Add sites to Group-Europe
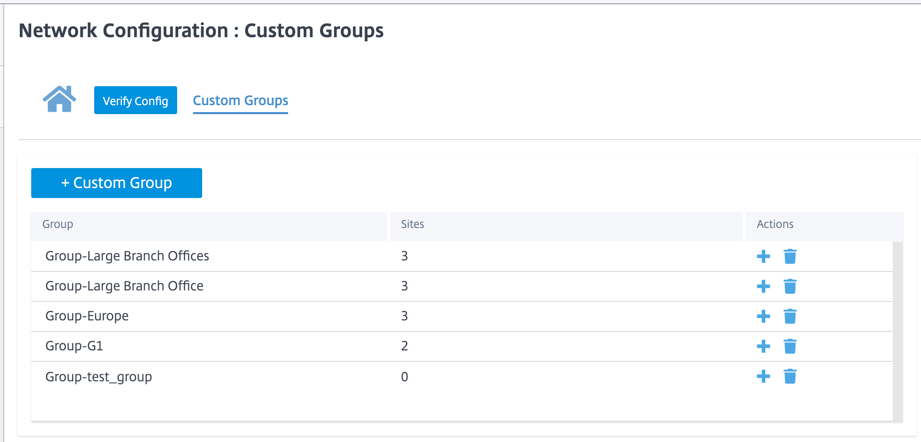Image resolution: width=921 pixels, height=442 pixels. tap(763, 316)
